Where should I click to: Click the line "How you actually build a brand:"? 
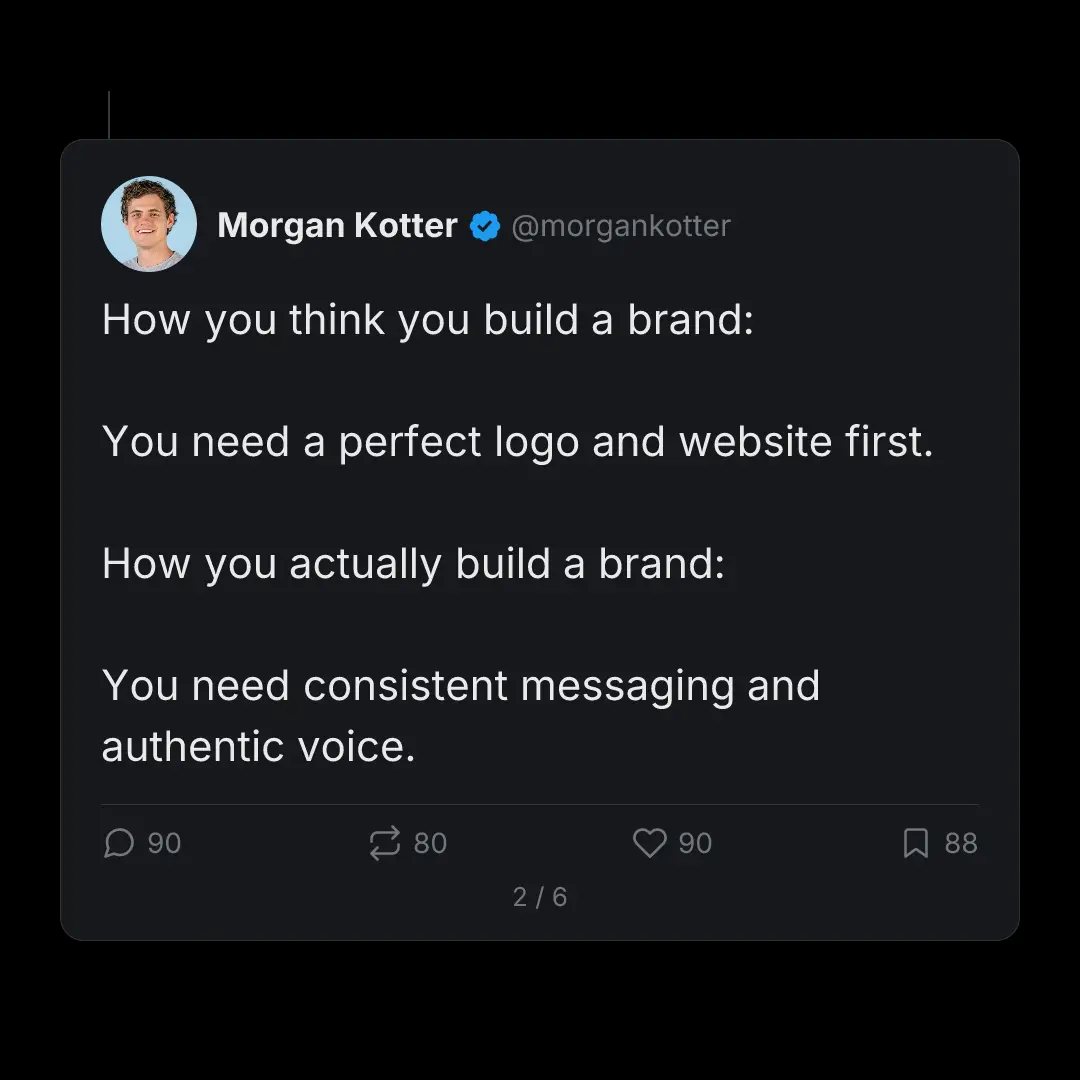[413, 564]
